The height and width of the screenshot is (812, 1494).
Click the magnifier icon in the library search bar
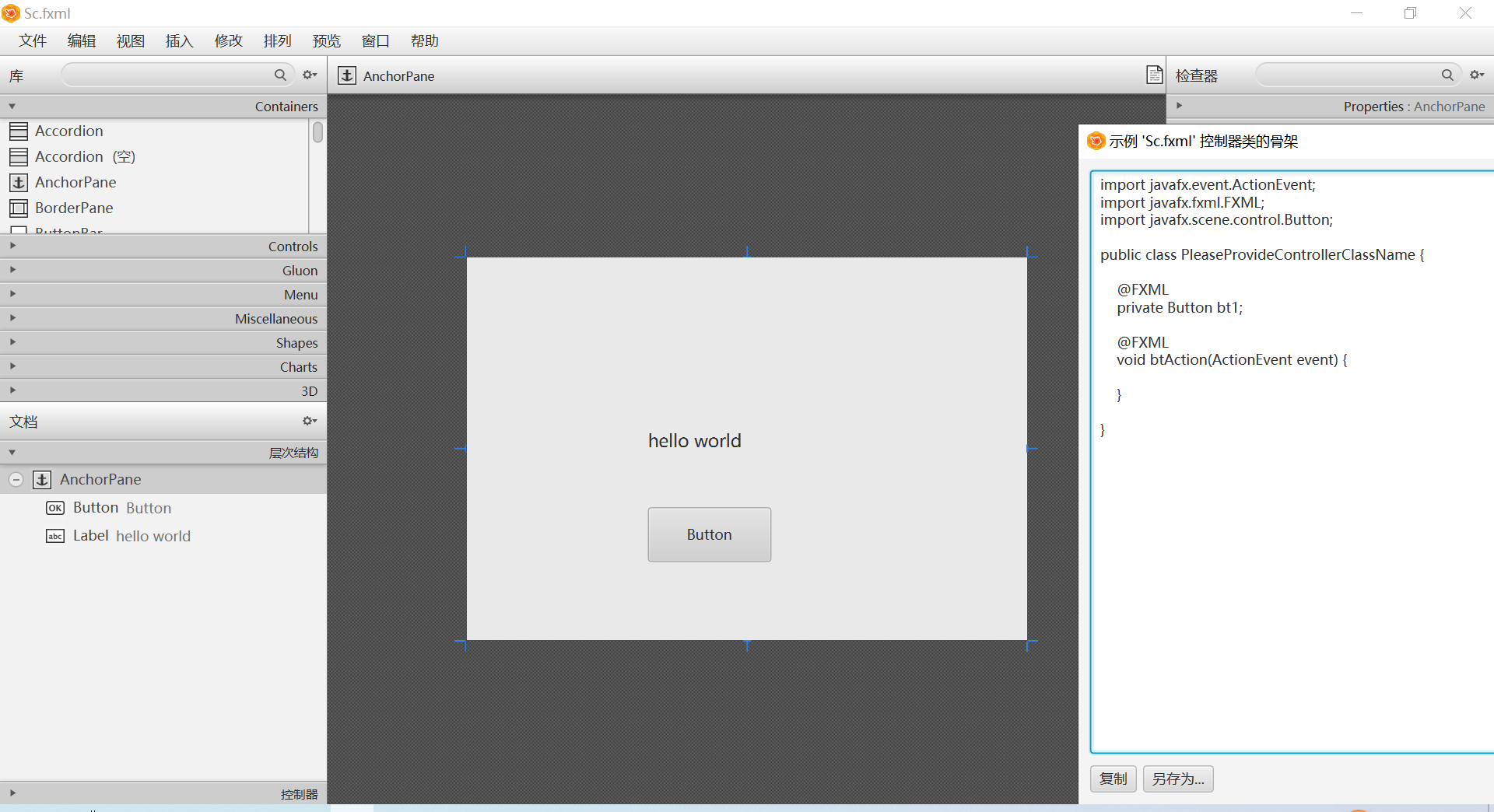(281, 75)
